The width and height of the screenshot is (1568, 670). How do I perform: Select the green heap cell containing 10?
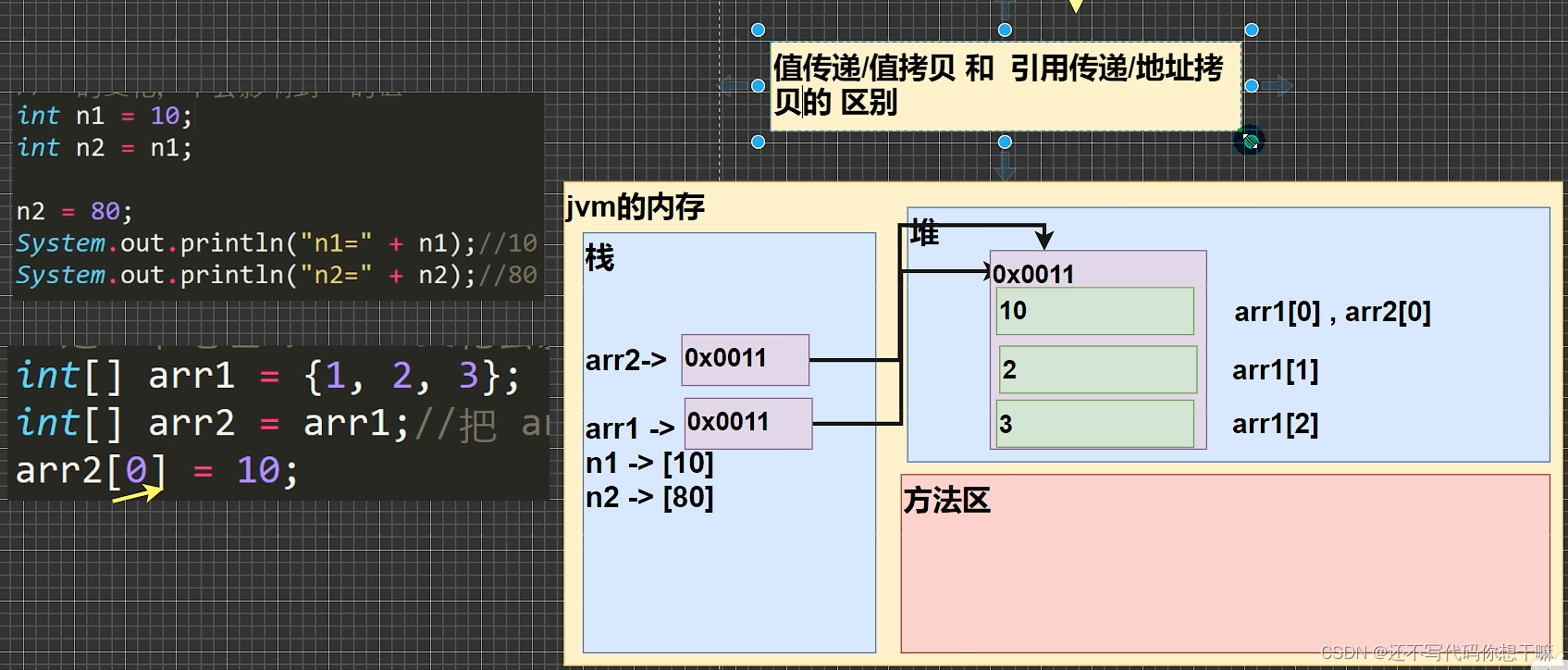[x=1095, y=311]
